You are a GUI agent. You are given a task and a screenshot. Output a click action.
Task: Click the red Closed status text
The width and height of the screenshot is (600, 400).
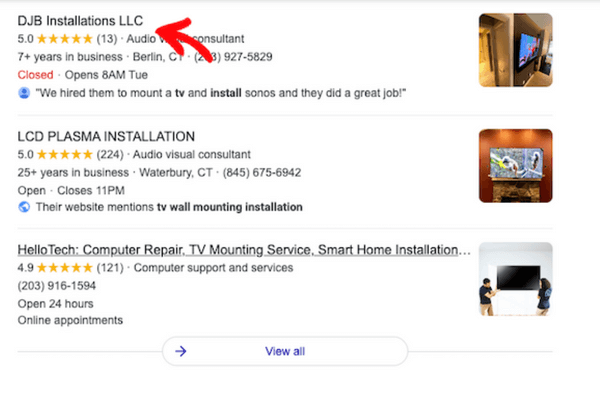click(x=35, y=75)
